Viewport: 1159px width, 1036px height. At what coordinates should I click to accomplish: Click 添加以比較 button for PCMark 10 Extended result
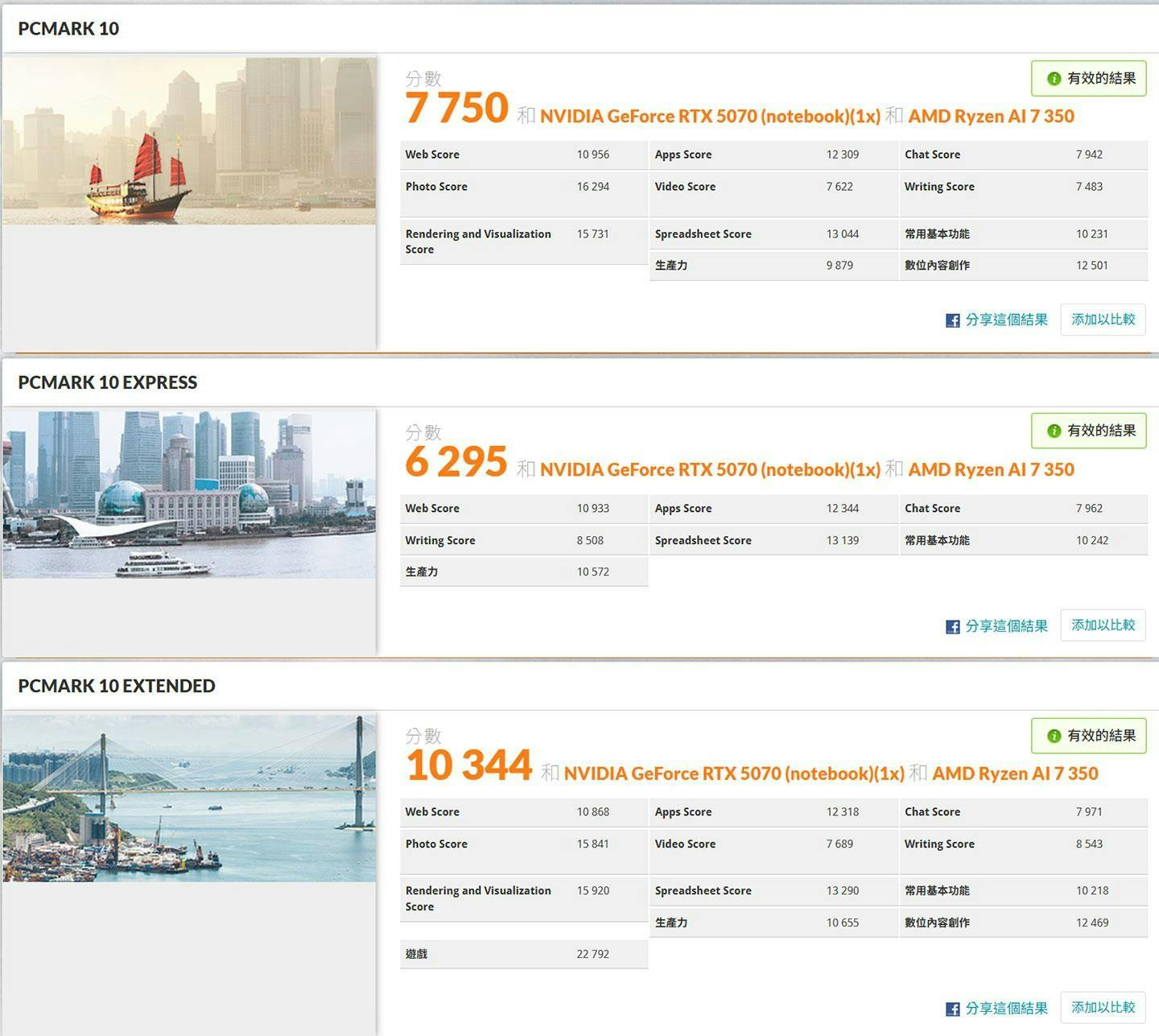click(x=1103, y=1008)
